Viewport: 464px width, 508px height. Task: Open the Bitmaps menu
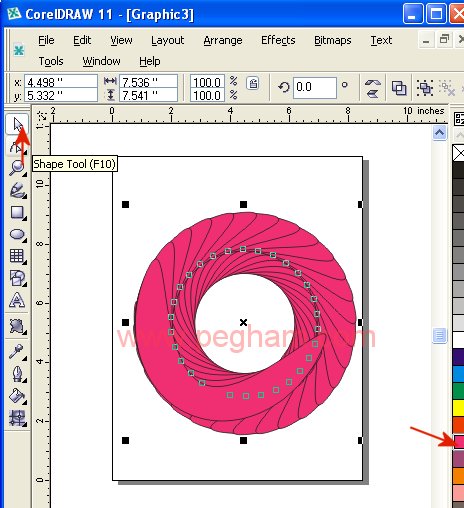pos(333,40)
